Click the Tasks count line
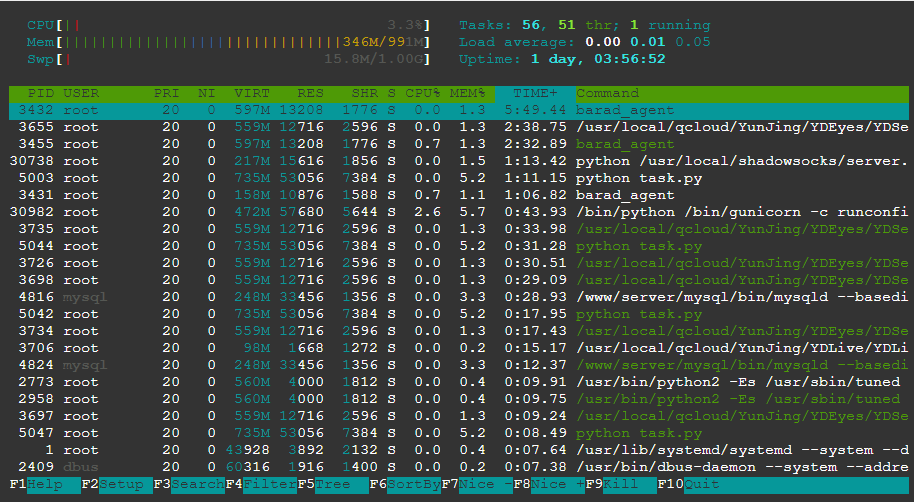 (x=585, y=25)
